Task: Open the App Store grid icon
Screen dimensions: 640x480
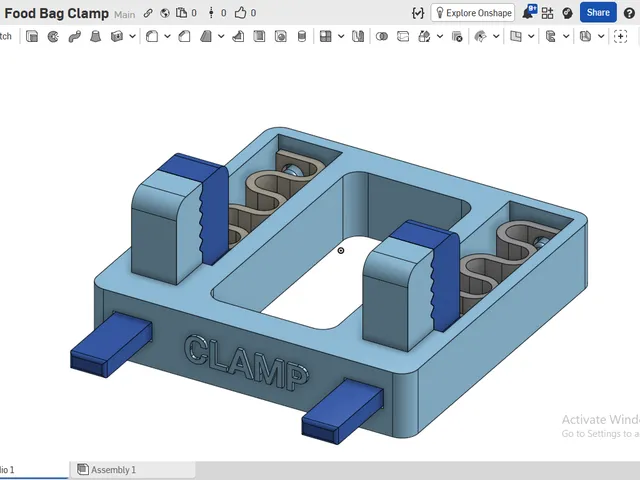Action: click(x=547, y=13)
